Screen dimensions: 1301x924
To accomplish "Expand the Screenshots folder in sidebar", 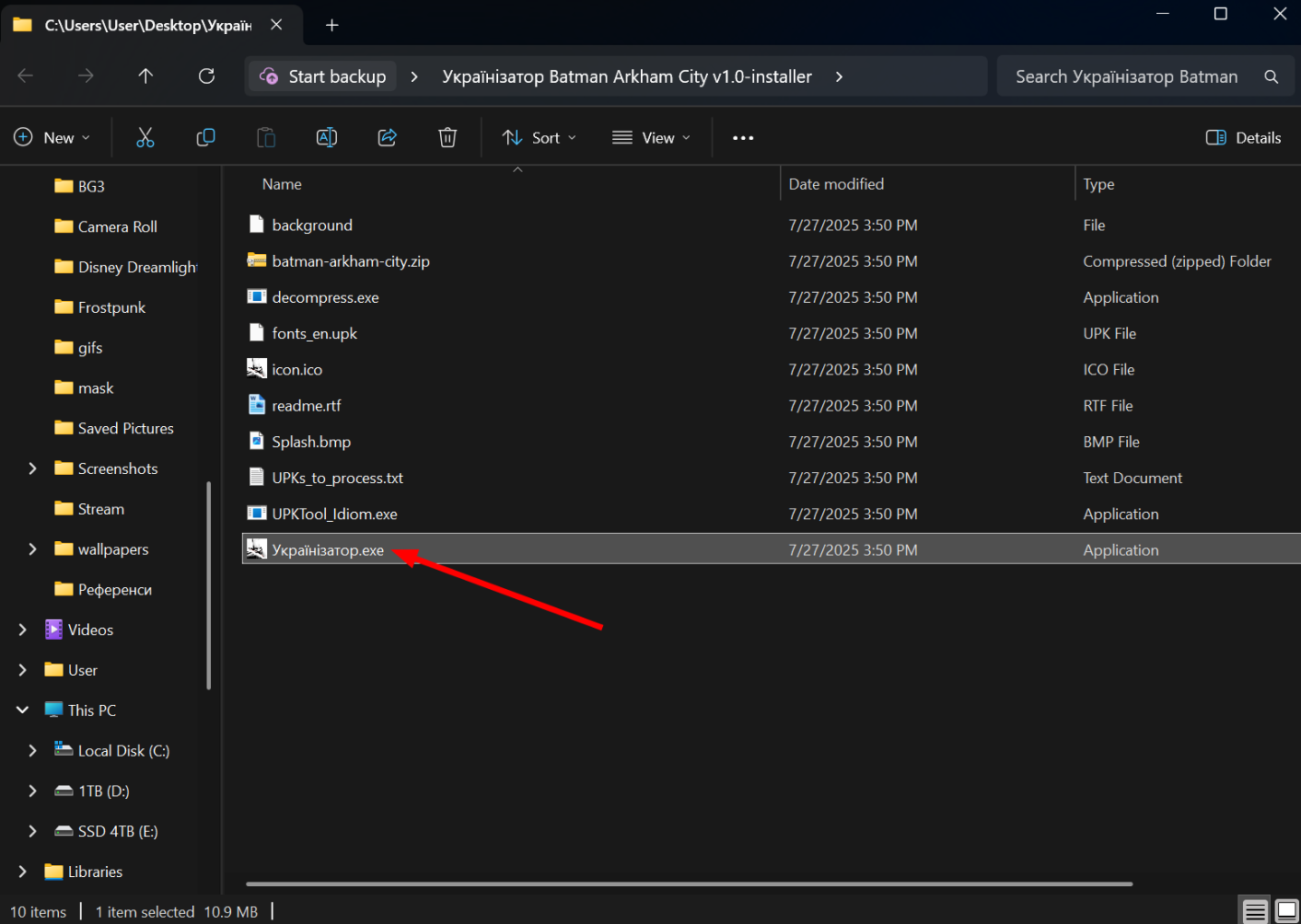I will pyautogui.click(x=33, y=468).
